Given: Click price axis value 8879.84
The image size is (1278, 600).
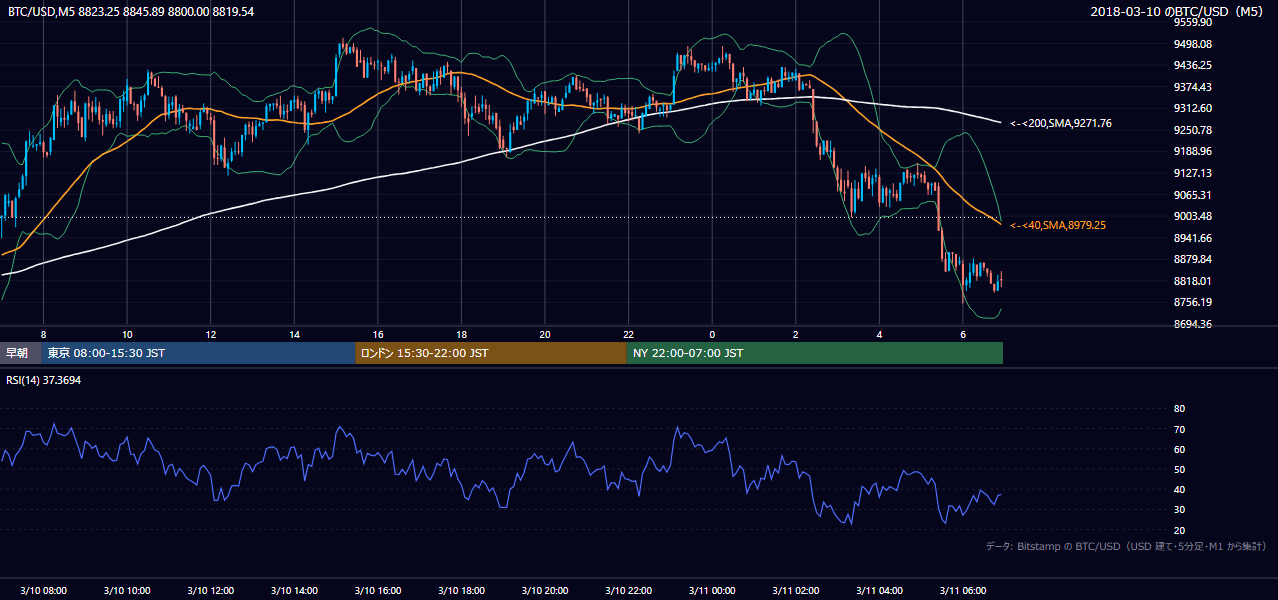Looking at the screenshot, I should [1193, 259].
